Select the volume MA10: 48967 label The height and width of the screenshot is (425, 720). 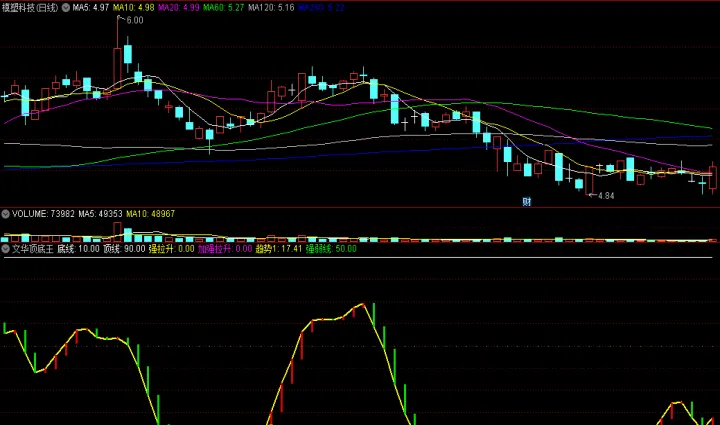coord(150,214)
